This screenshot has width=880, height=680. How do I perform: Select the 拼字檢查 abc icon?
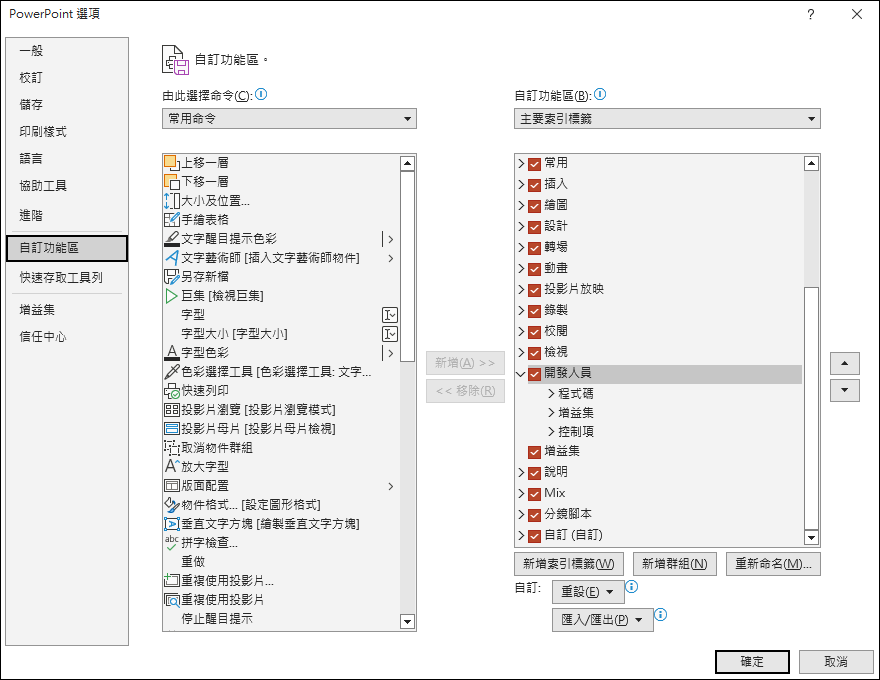171,543
